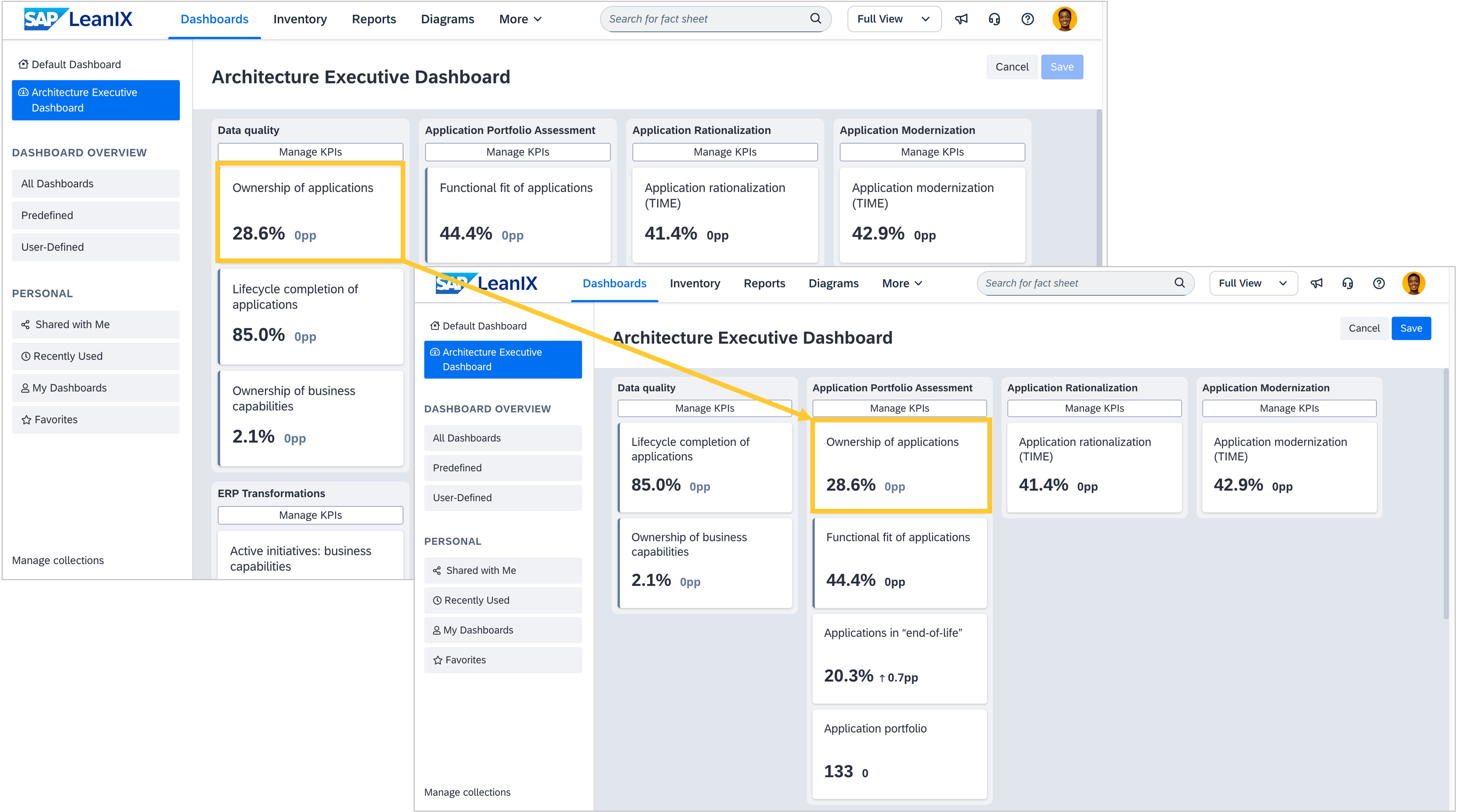Image resolution: width=1457 pixels, height=812 pixels.
Task: Click megaphone icon in the bottom window header
Action: click(x=1317, y=283)
